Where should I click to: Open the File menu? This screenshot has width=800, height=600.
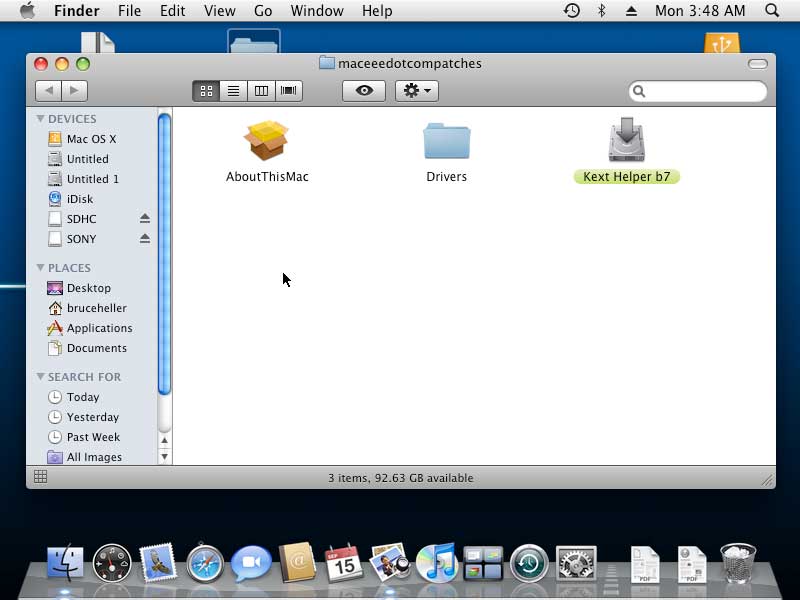click(x=129, y=11)
